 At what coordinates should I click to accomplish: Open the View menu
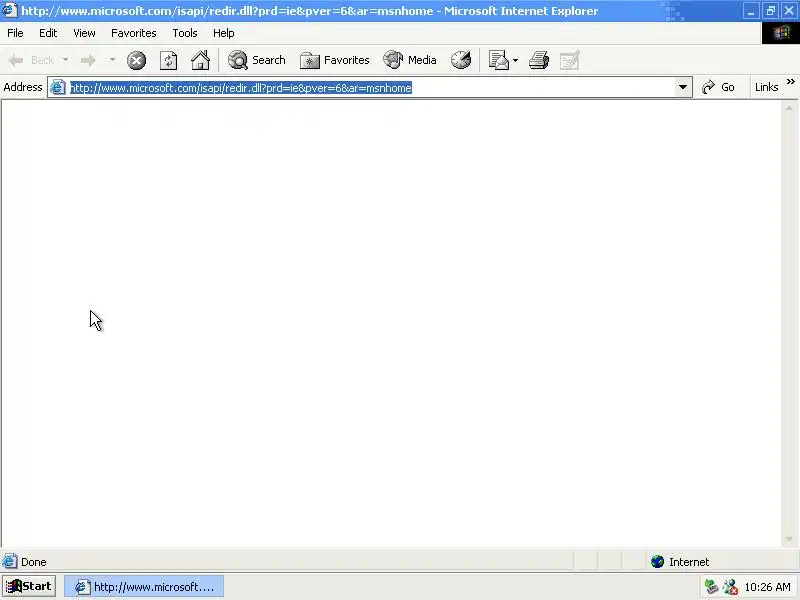pos(84,33)
